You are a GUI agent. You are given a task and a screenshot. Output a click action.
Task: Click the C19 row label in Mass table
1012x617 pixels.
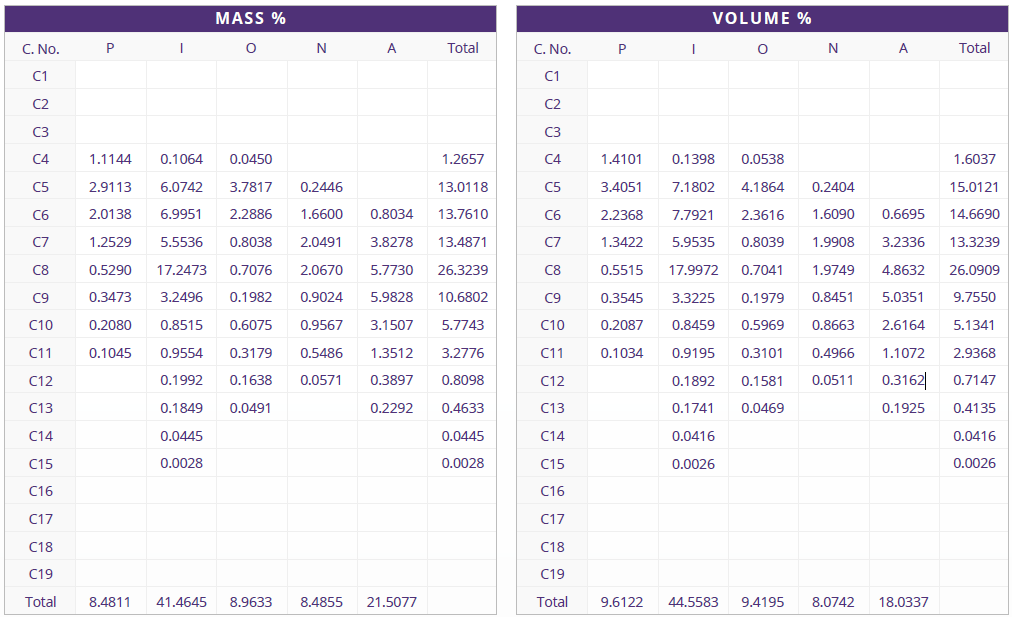pos(41,574)
